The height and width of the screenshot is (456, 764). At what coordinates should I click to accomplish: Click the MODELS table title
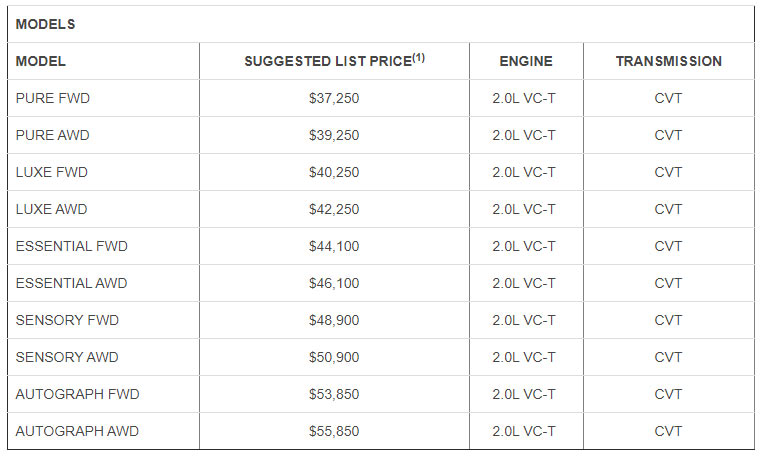(45, 24)
